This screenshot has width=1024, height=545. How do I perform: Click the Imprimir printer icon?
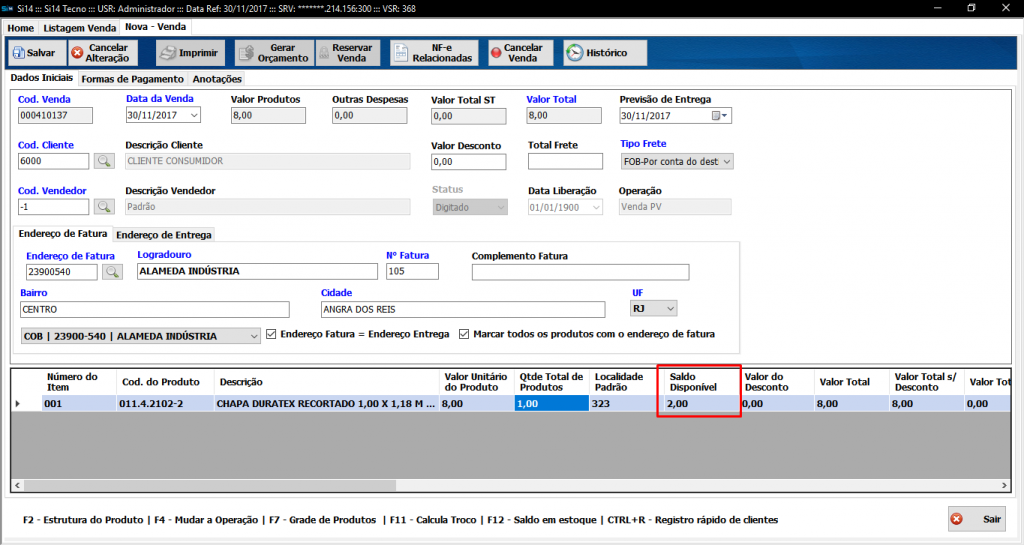168,53
